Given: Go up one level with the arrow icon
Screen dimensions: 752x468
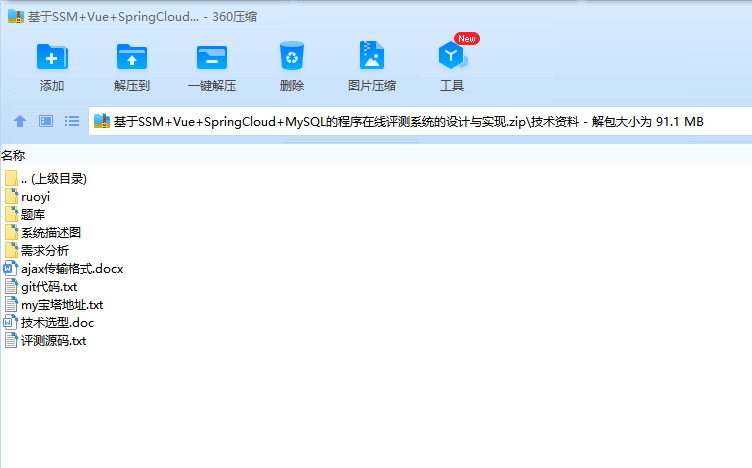Looking at the screenshot, I should click(20, 121).
